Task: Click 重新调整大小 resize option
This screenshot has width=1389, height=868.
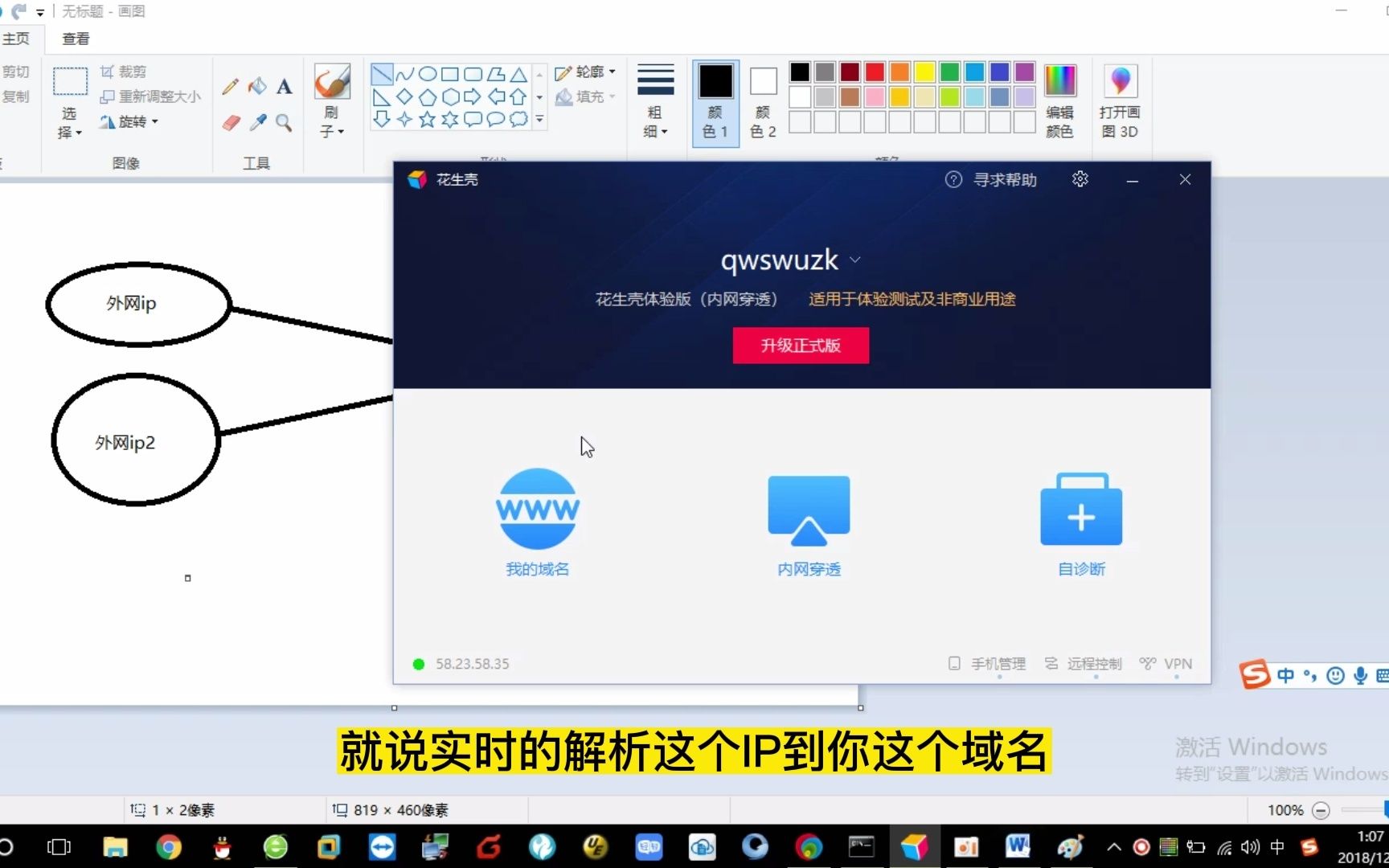Action: pyautogui.click(x=150, y=96)
